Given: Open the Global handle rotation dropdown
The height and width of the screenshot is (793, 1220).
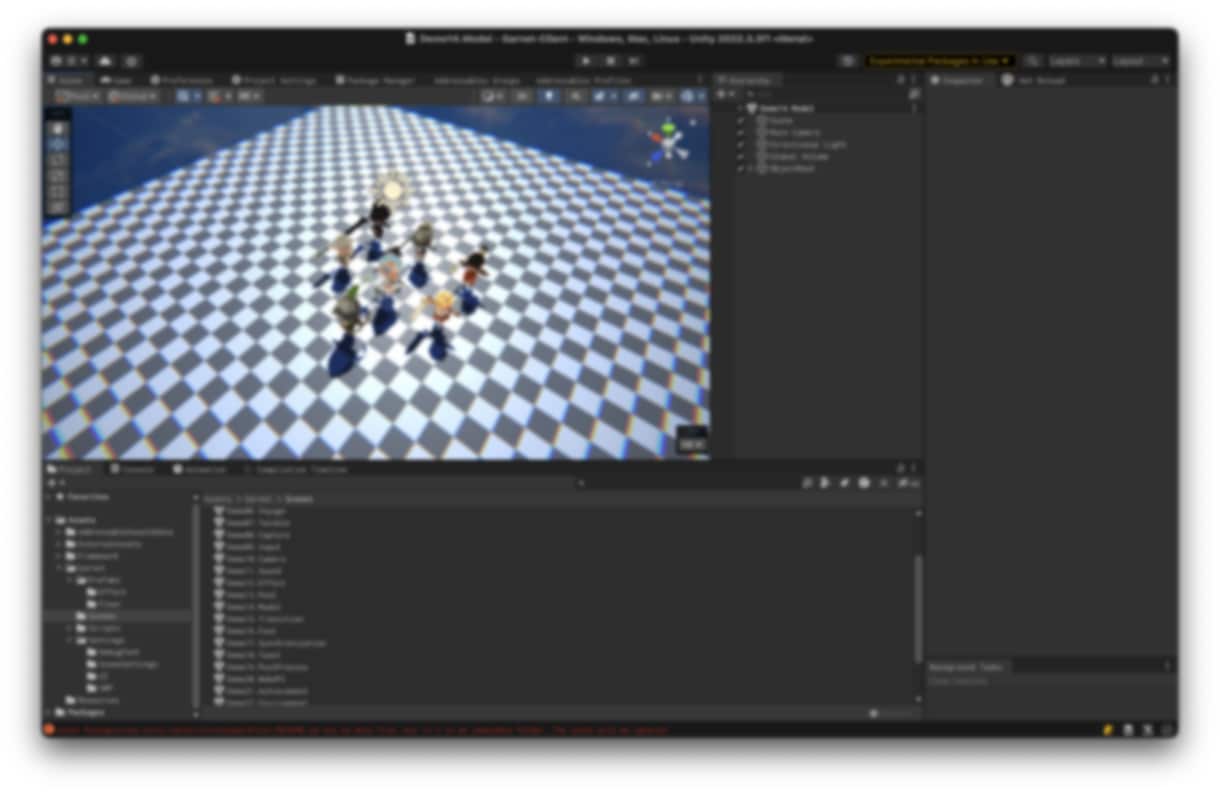Looking at the screenshot, I should click(132, 96).
